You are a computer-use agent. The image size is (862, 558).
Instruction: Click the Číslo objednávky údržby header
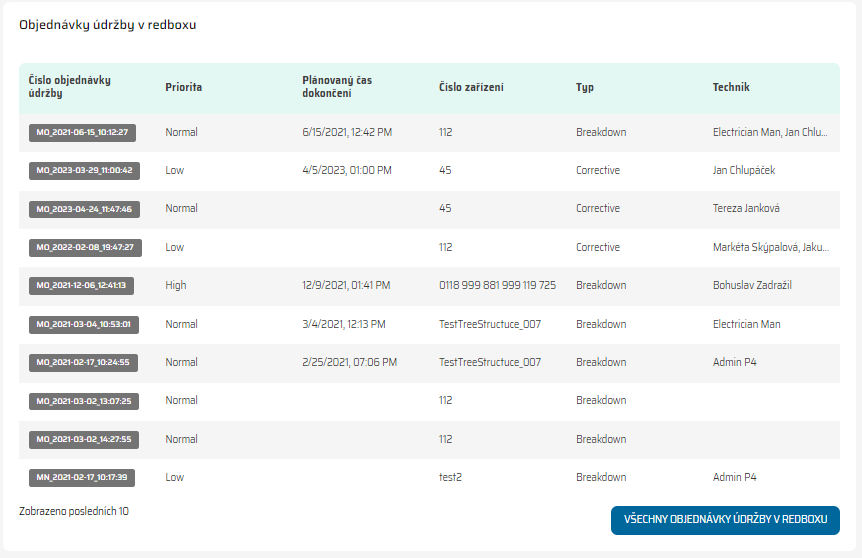point(70,87)
